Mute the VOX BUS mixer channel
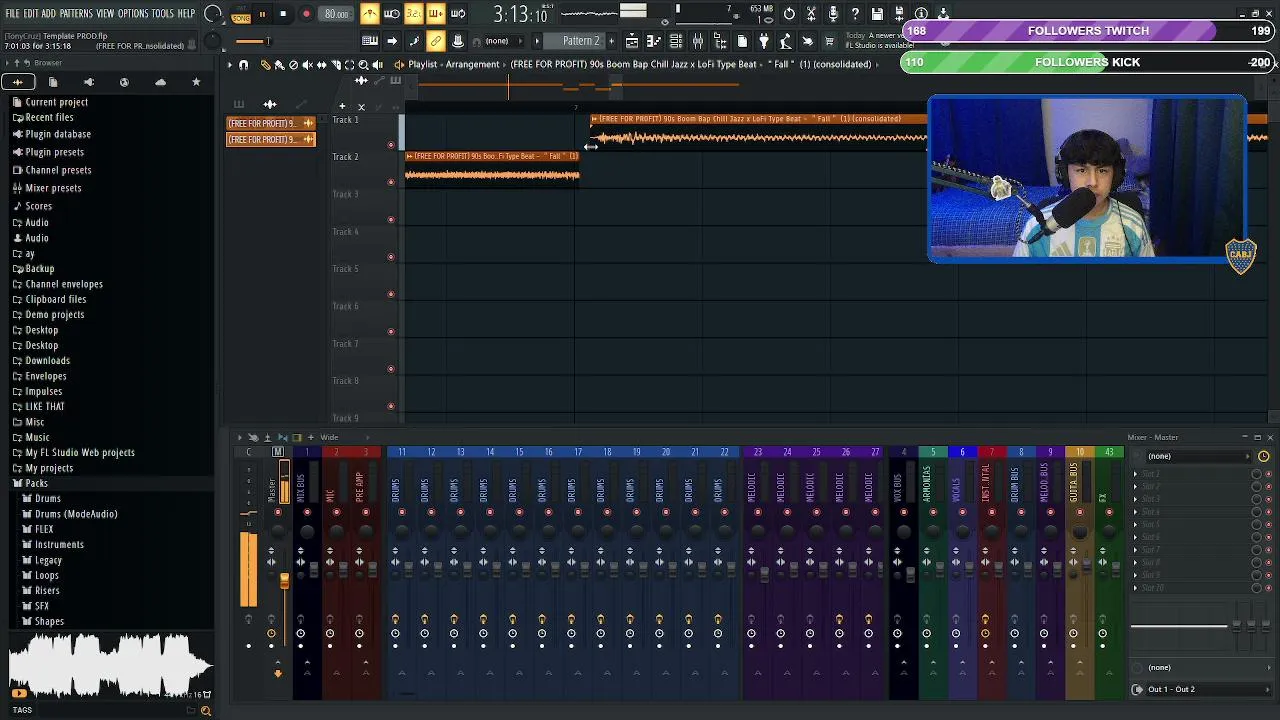 click(x=904, y=512)
